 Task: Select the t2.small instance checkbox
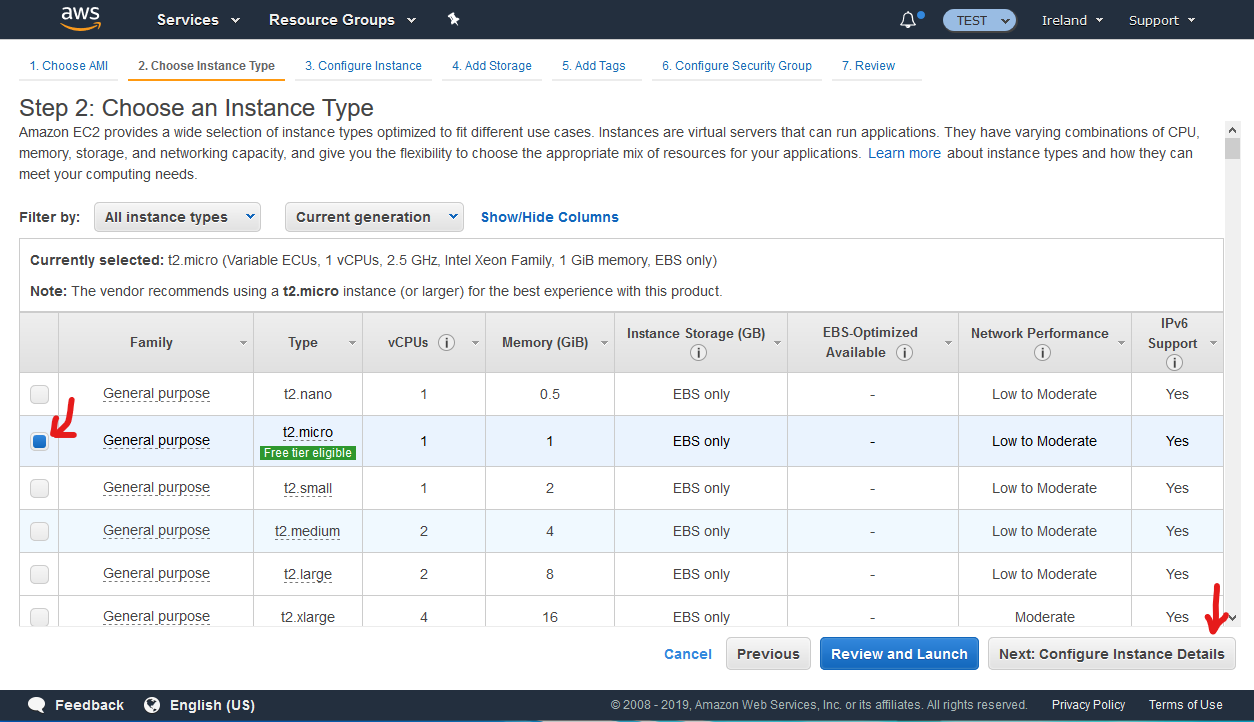click(x=39, y=488)
